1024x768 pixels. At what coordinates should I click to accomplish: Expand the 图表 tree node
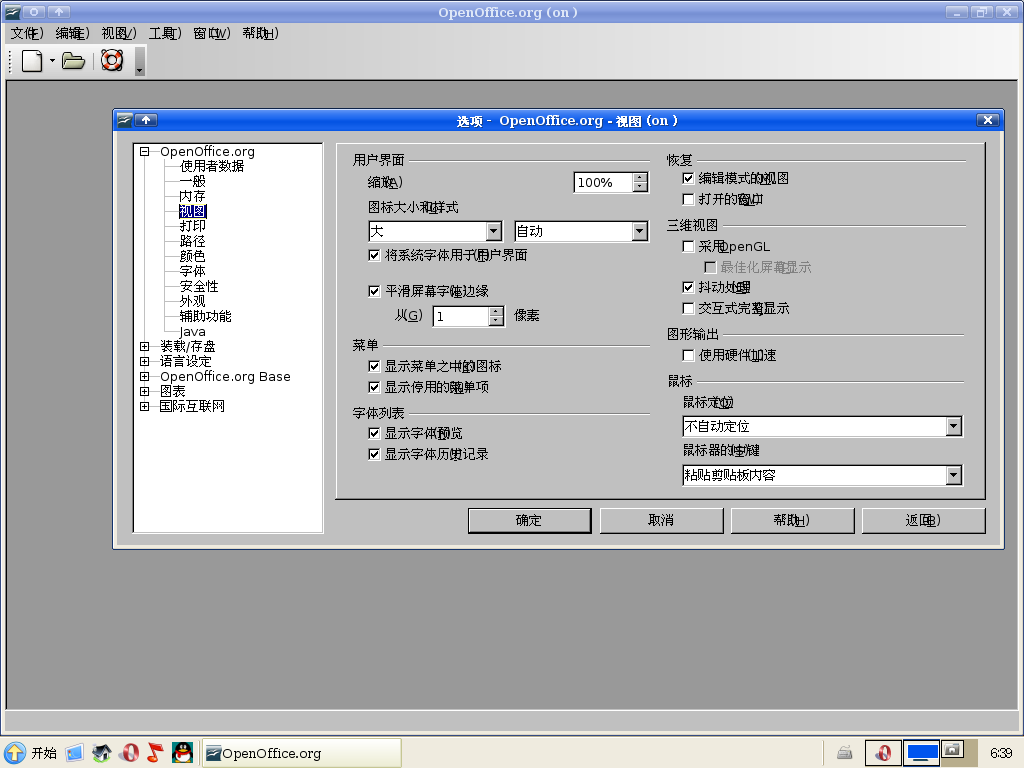tap(144, 391)
